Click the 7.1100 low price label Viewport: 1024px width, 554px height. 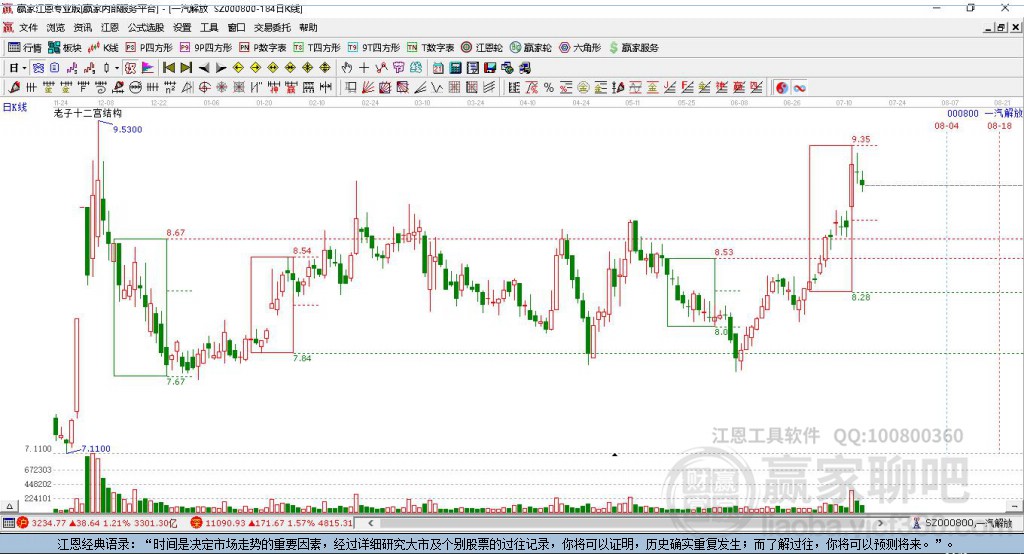tap(96, 448)
